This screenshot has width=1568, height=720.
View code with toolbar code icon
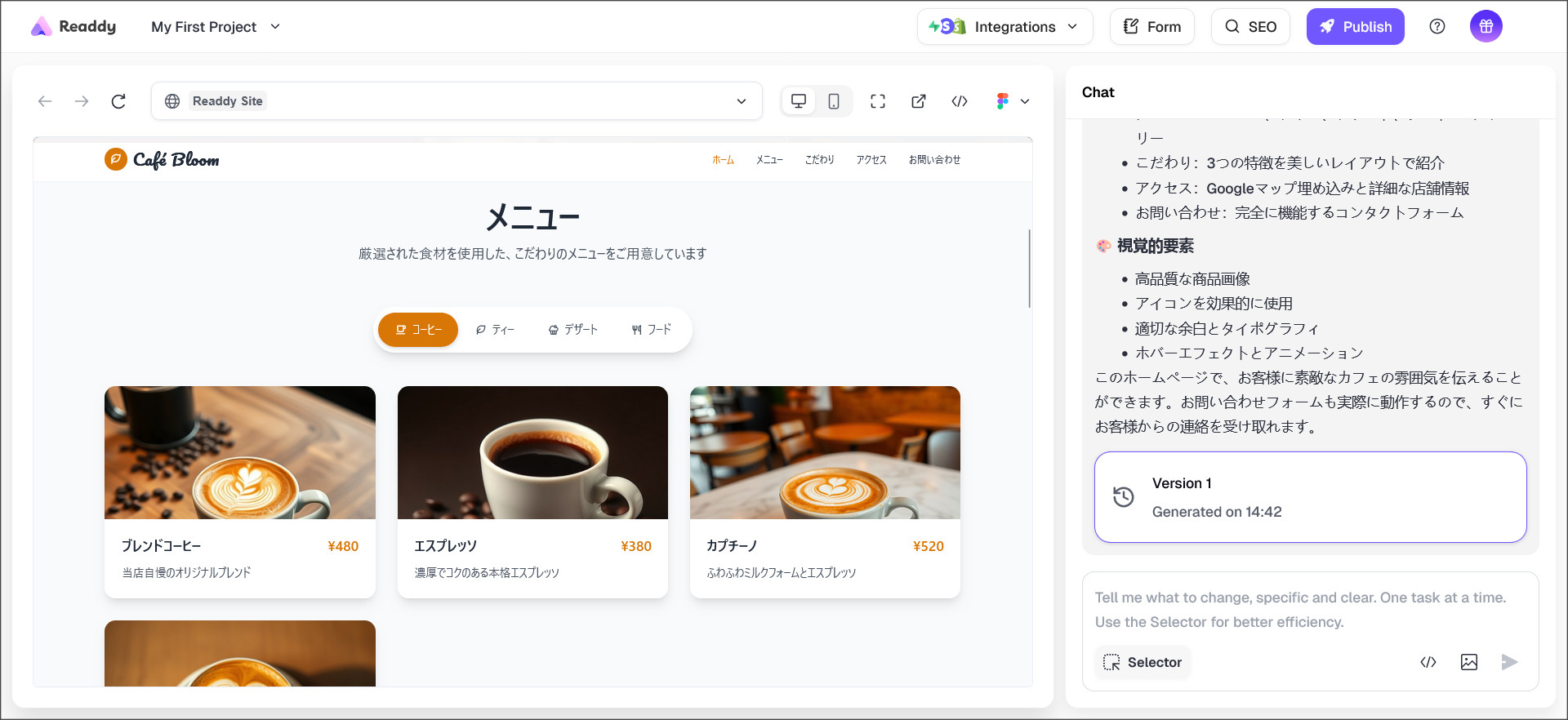point(960,101)
